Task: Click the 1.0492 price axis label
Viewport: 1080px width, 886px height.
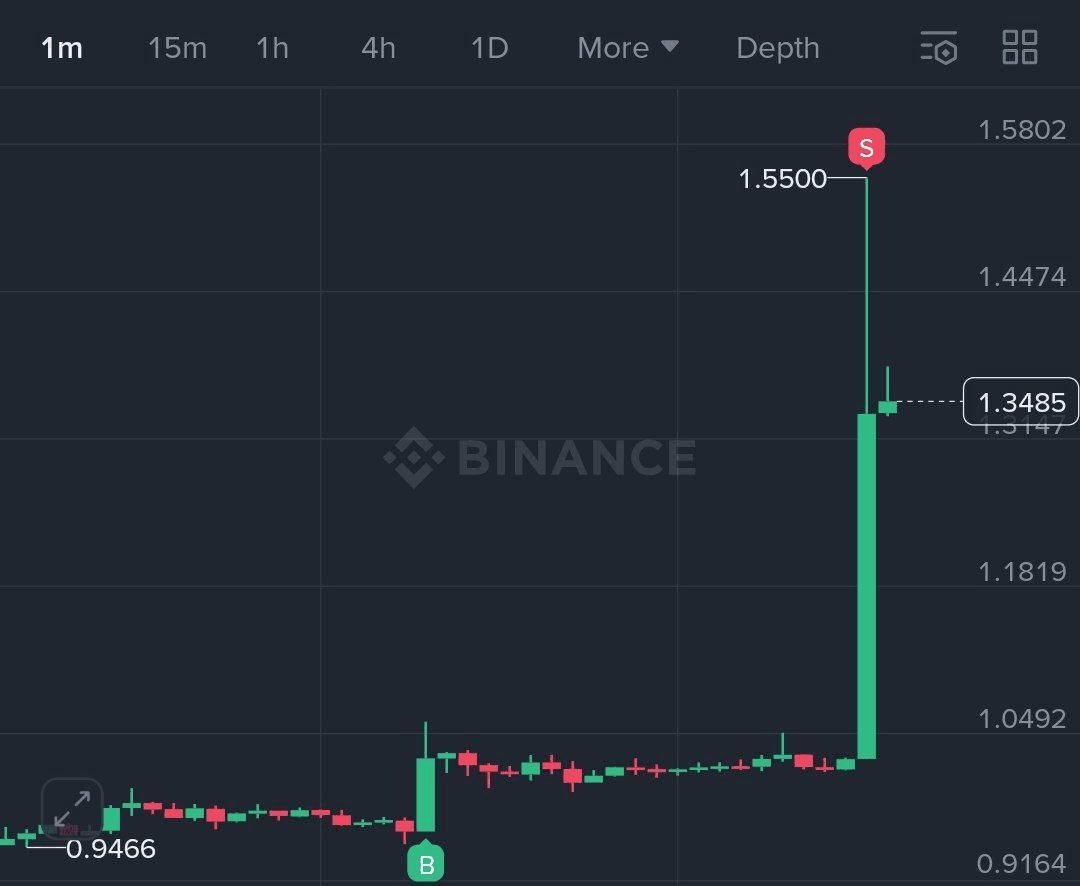Action: point(1022,719)
